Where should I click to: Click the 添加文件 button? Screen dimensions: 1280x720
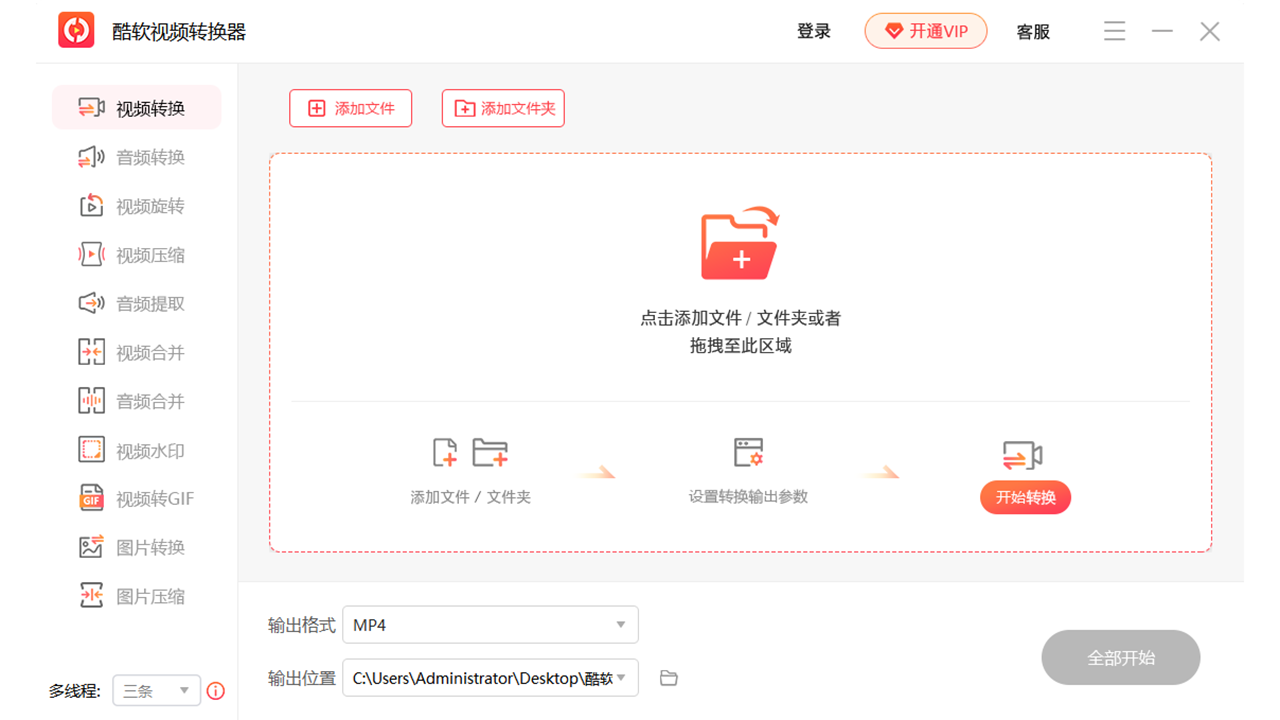pyautogui.click(x=350, y=108)
